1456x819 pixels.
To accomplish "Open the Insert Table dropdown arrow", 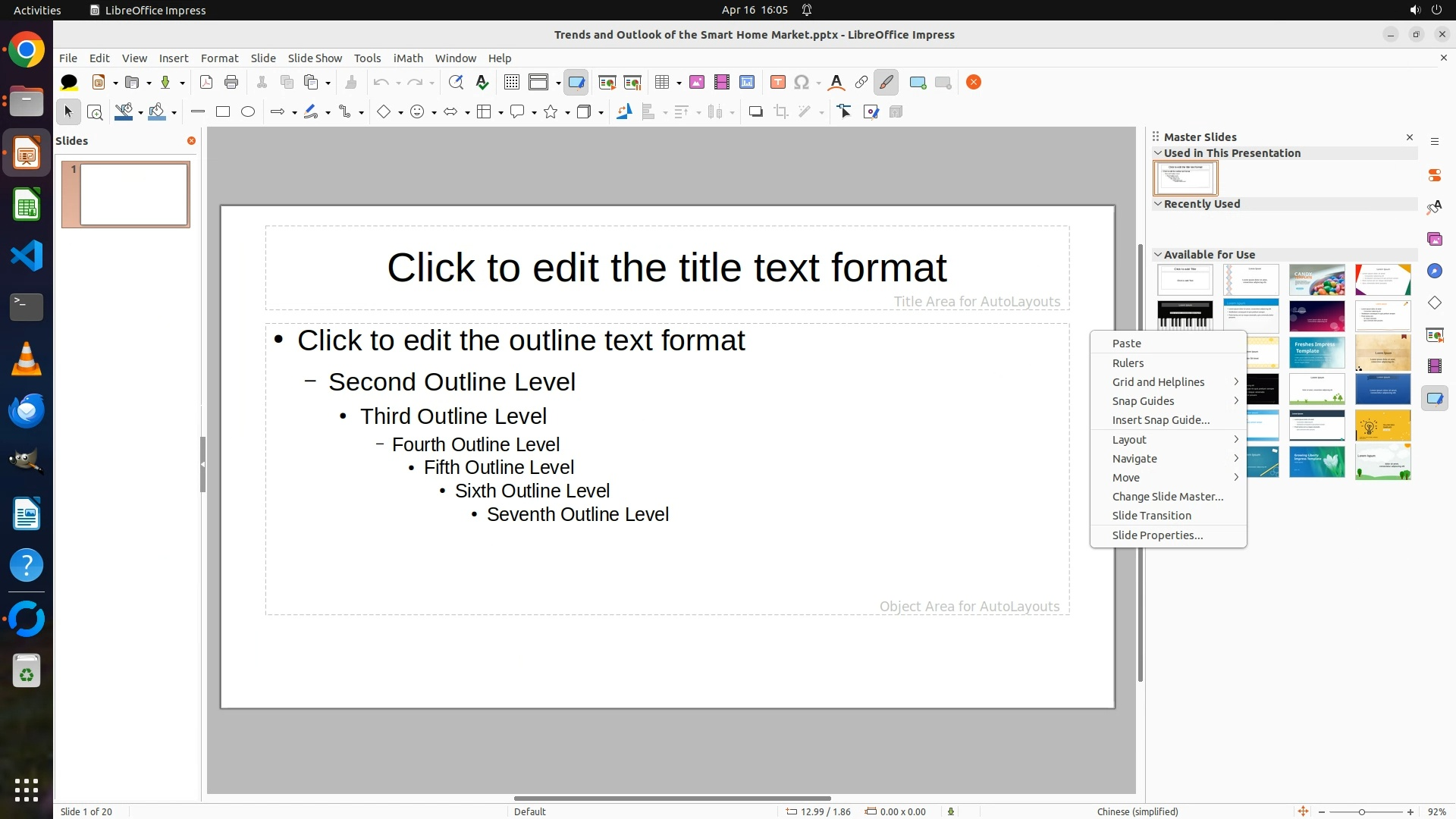I will click(679, 83).
